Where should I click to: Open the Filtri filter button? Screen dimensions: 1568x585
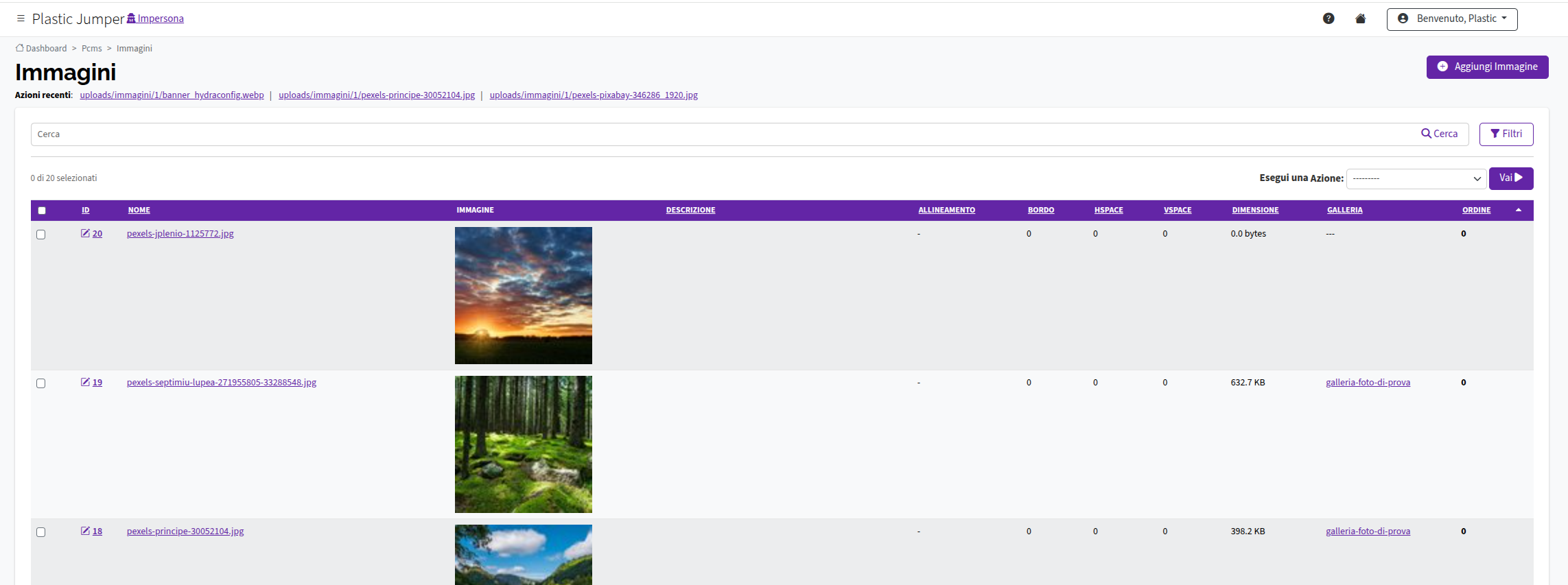(1506, 134)
